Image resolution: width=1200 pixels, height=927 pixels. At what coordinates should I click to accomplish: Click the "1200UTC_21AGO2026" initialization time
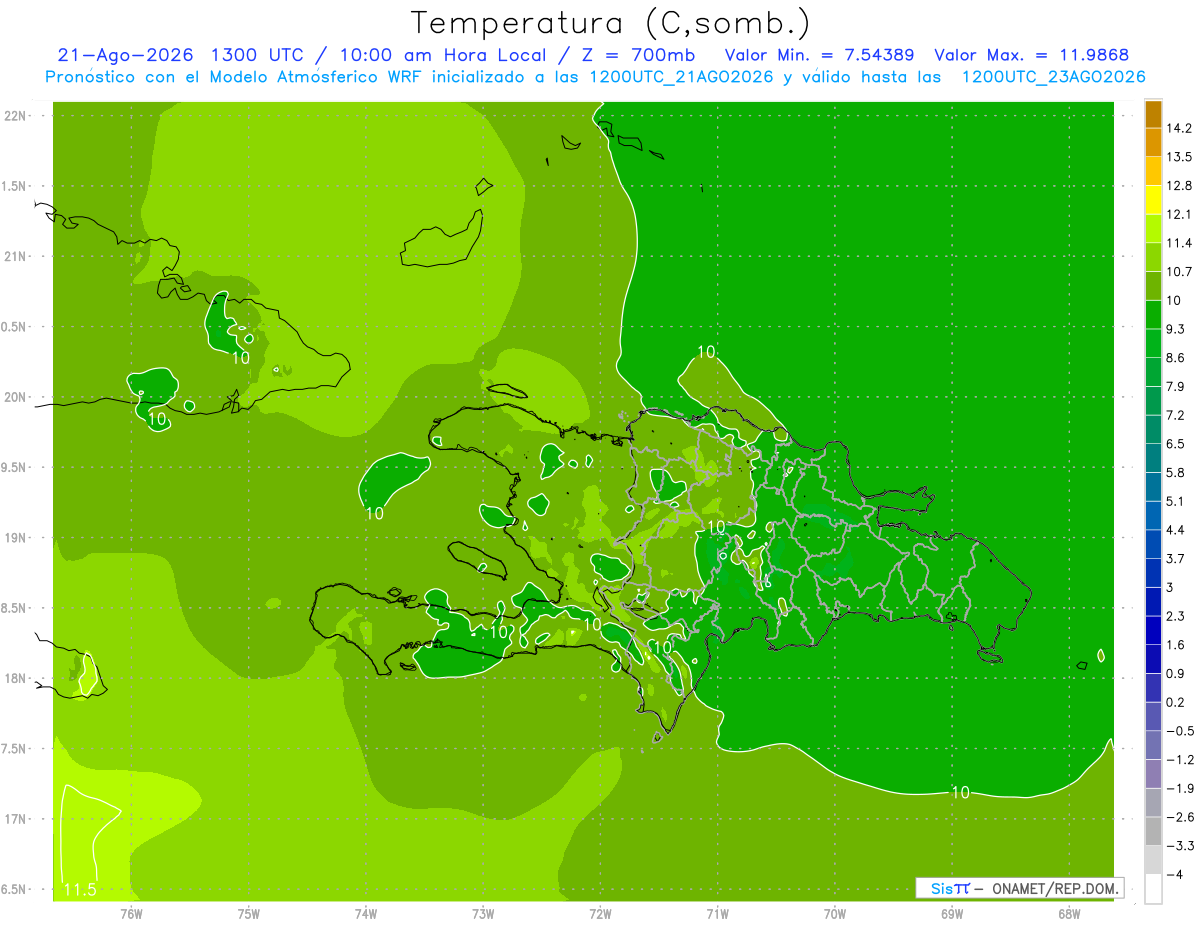click(x=682, y=77)
